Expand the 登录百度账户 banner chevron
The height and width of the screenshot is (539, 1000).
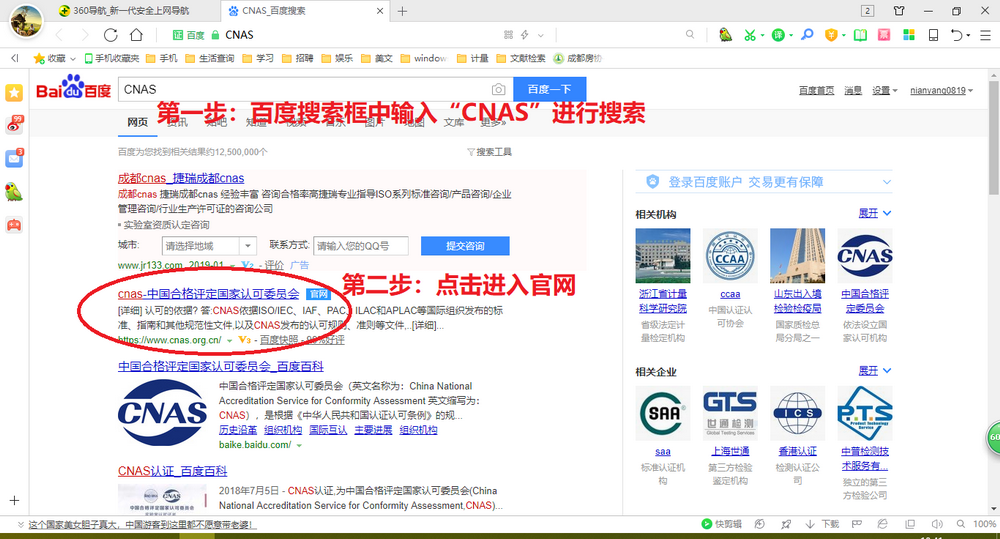click(886, 182)
